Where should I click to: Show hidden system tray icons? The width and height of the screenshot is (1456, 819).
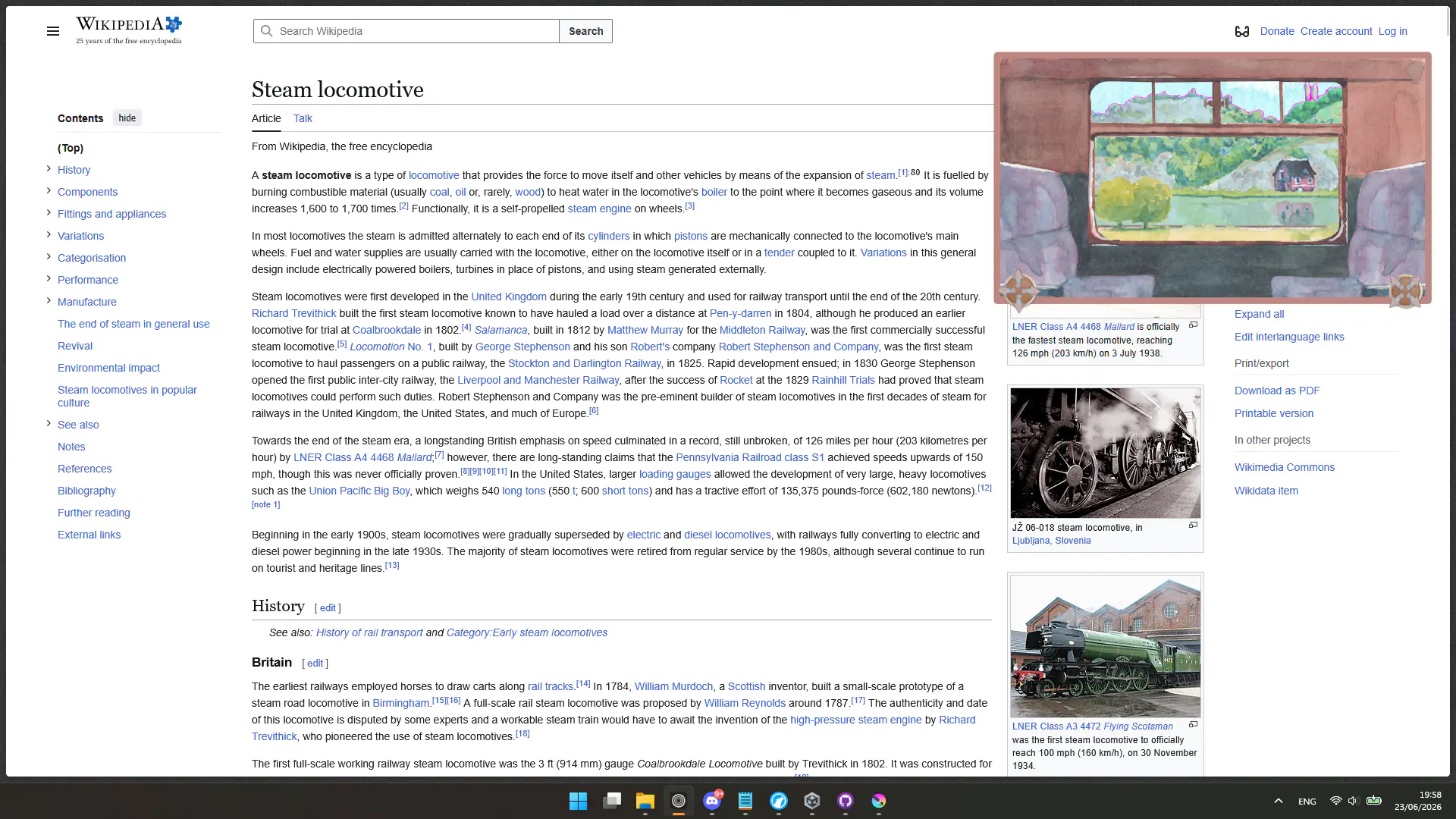pyautogui.click(x=1278, y=801)
